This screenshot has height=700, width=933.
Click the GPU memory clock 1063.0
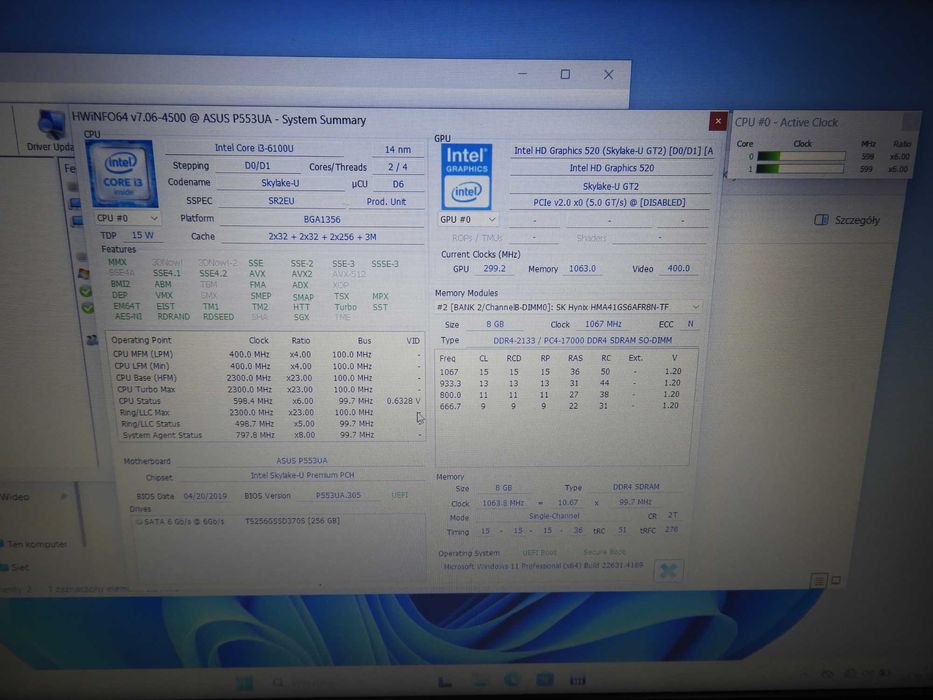[x=582, y=269]
